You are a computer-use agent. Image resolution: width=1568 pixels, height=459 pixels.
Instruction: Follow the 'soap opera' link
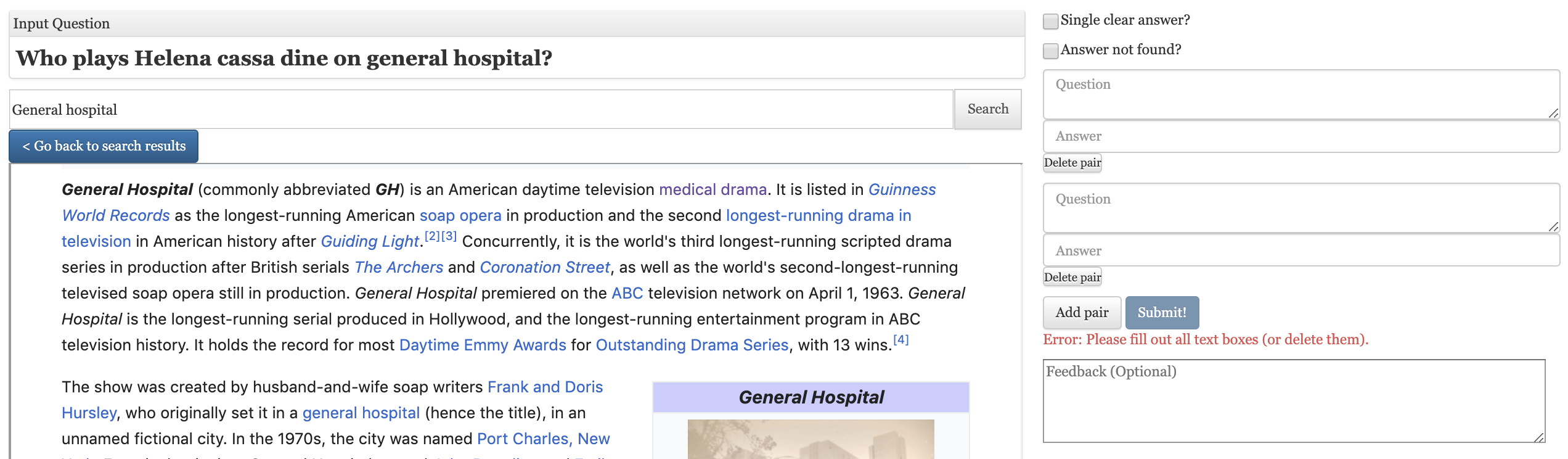pos(460,215)
